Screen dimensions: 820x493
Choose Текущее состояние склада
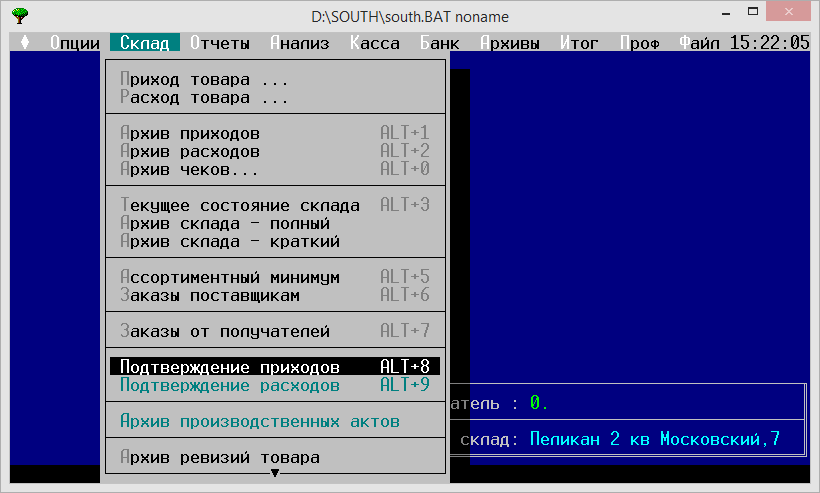click(x=239, y=205)
